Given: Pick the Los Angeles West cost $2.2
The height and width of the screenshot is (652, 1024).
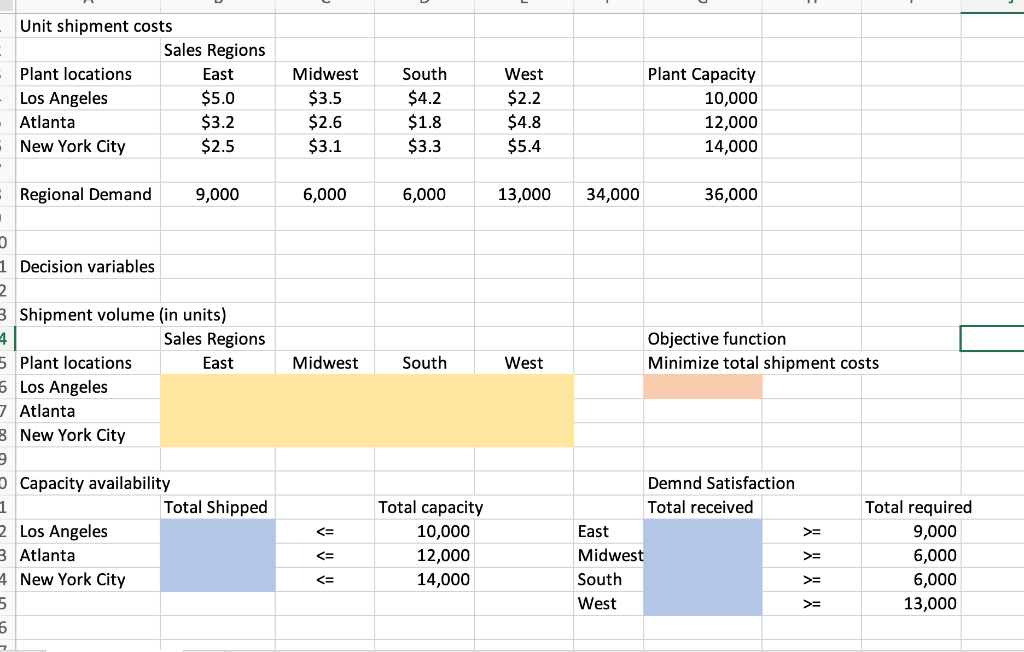Looking at the screenshot, I should coord(524,99).
